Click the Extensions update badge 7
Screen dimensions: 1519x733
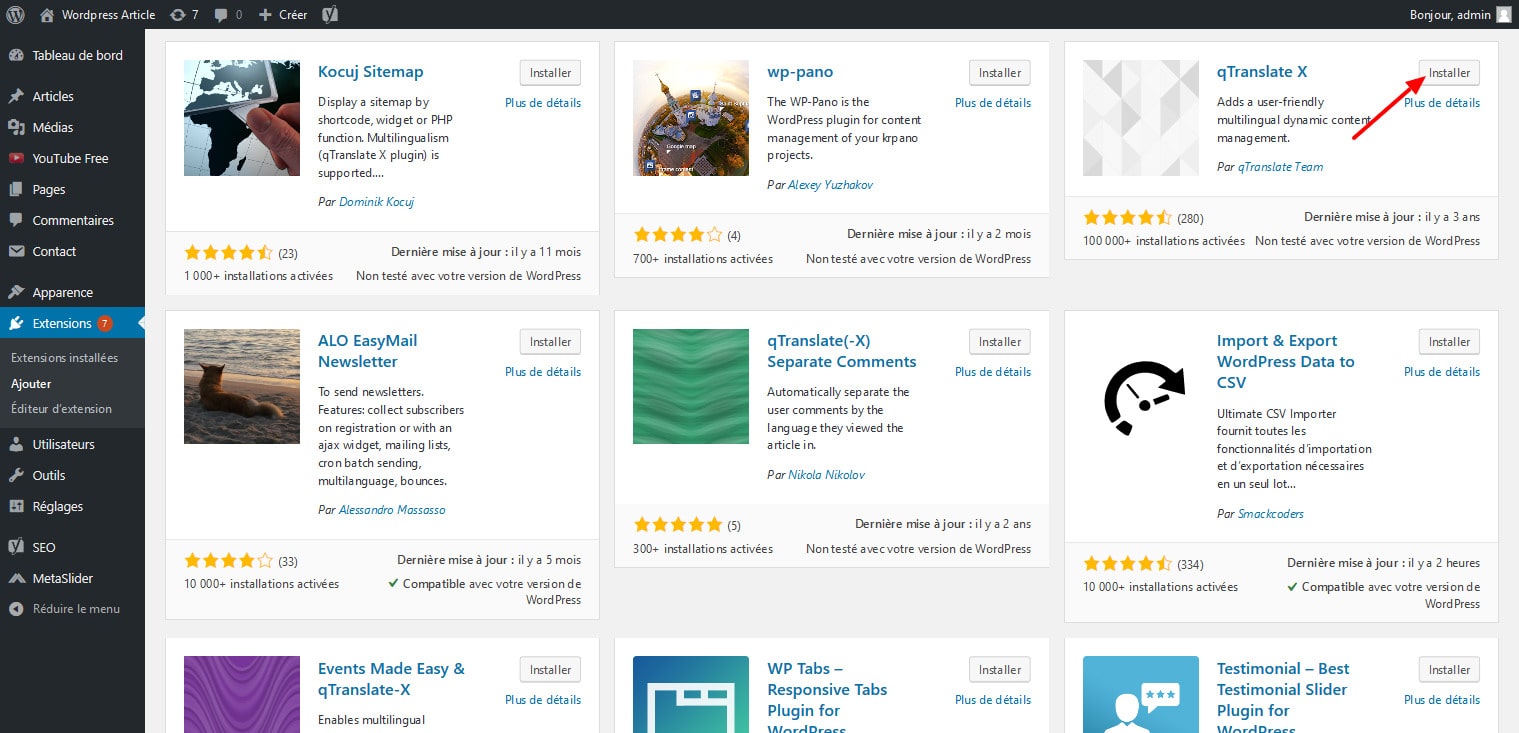[105, 323]
